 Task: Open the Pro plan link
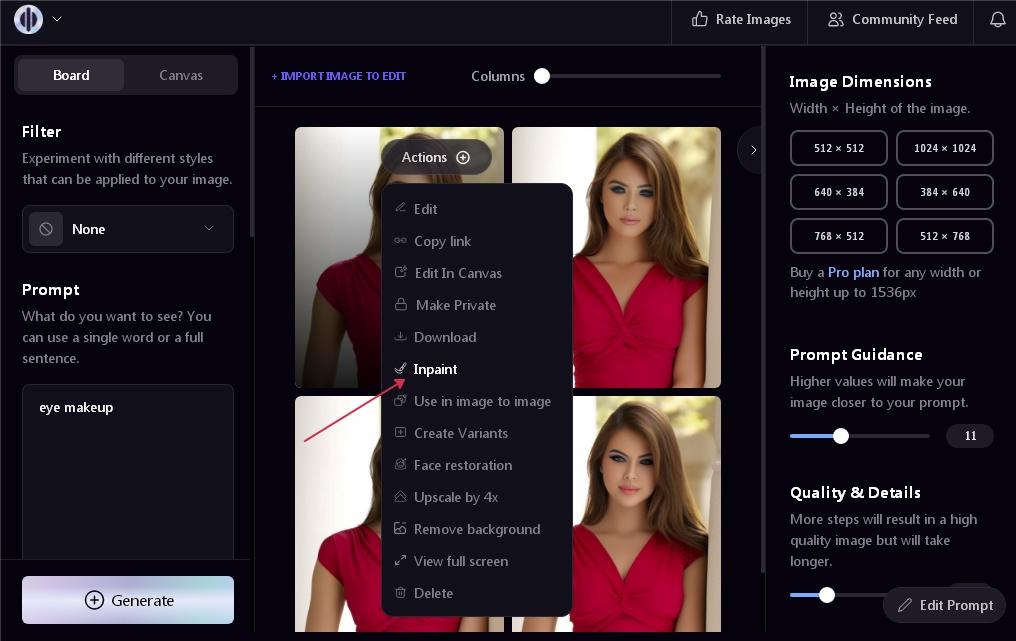[x=852, y=272]
